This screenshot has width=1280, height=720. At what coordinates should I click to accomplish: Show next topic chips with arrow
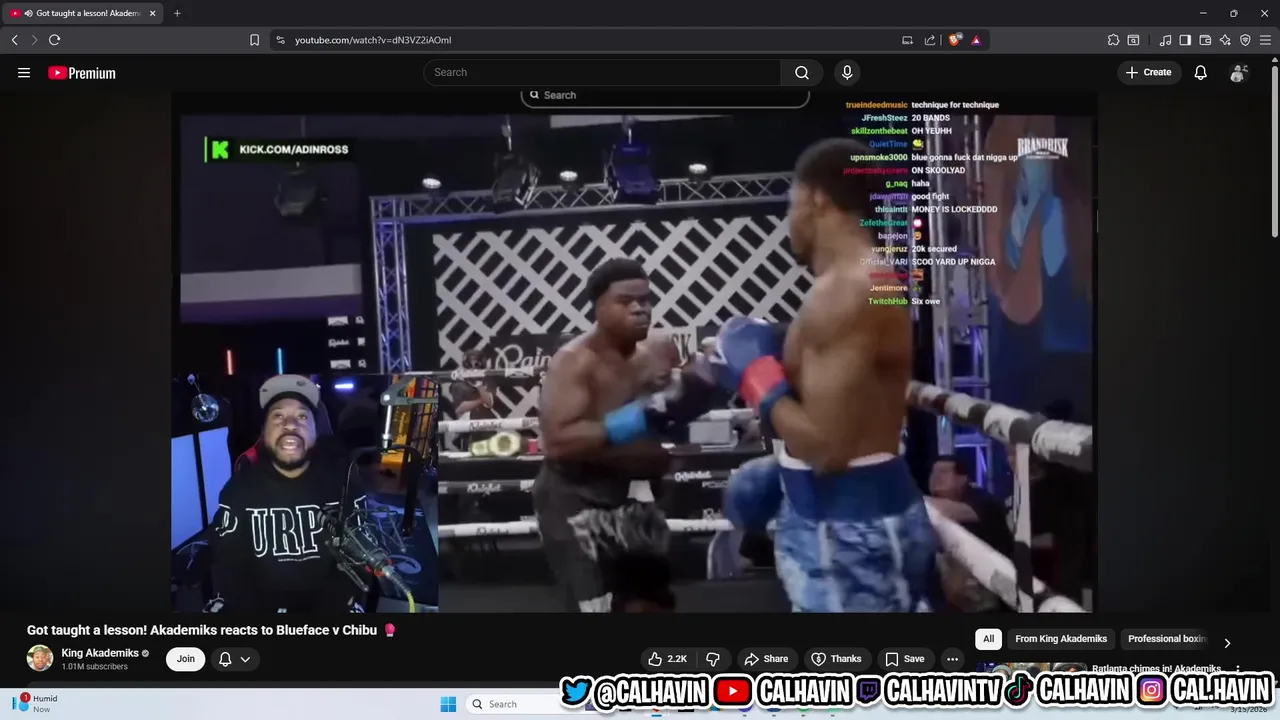pyautogui.click(x=1227, y=643)
